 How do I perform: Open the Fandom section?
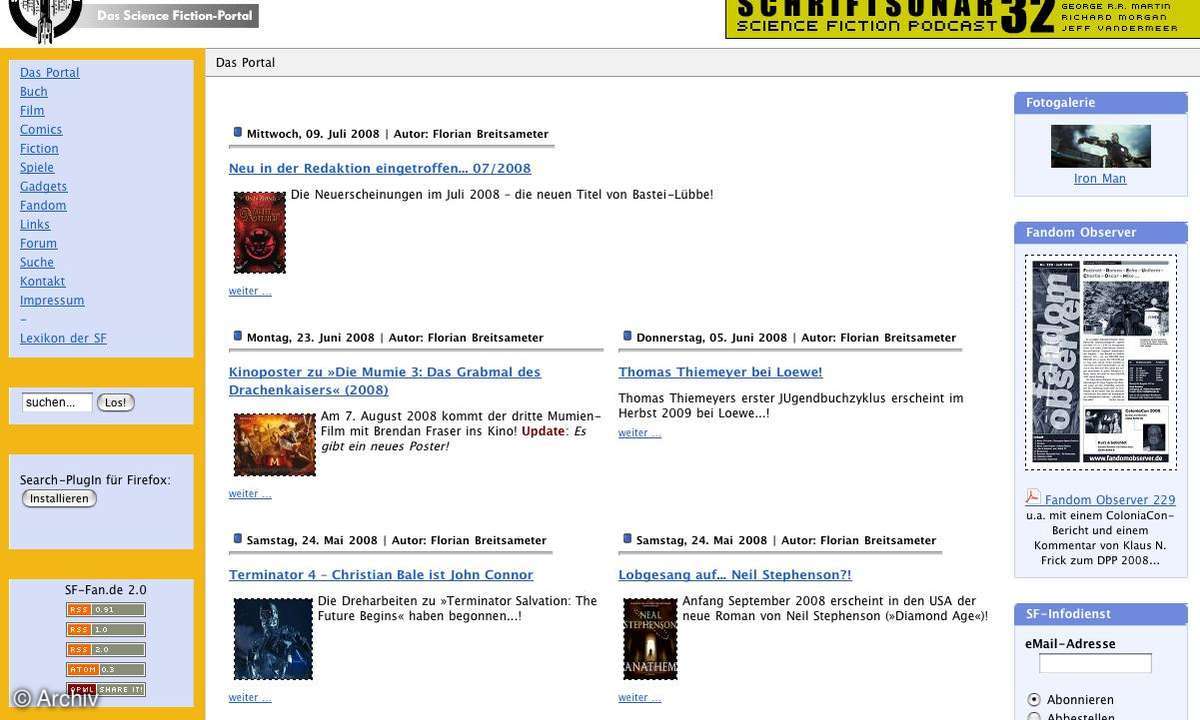[43, 206]
